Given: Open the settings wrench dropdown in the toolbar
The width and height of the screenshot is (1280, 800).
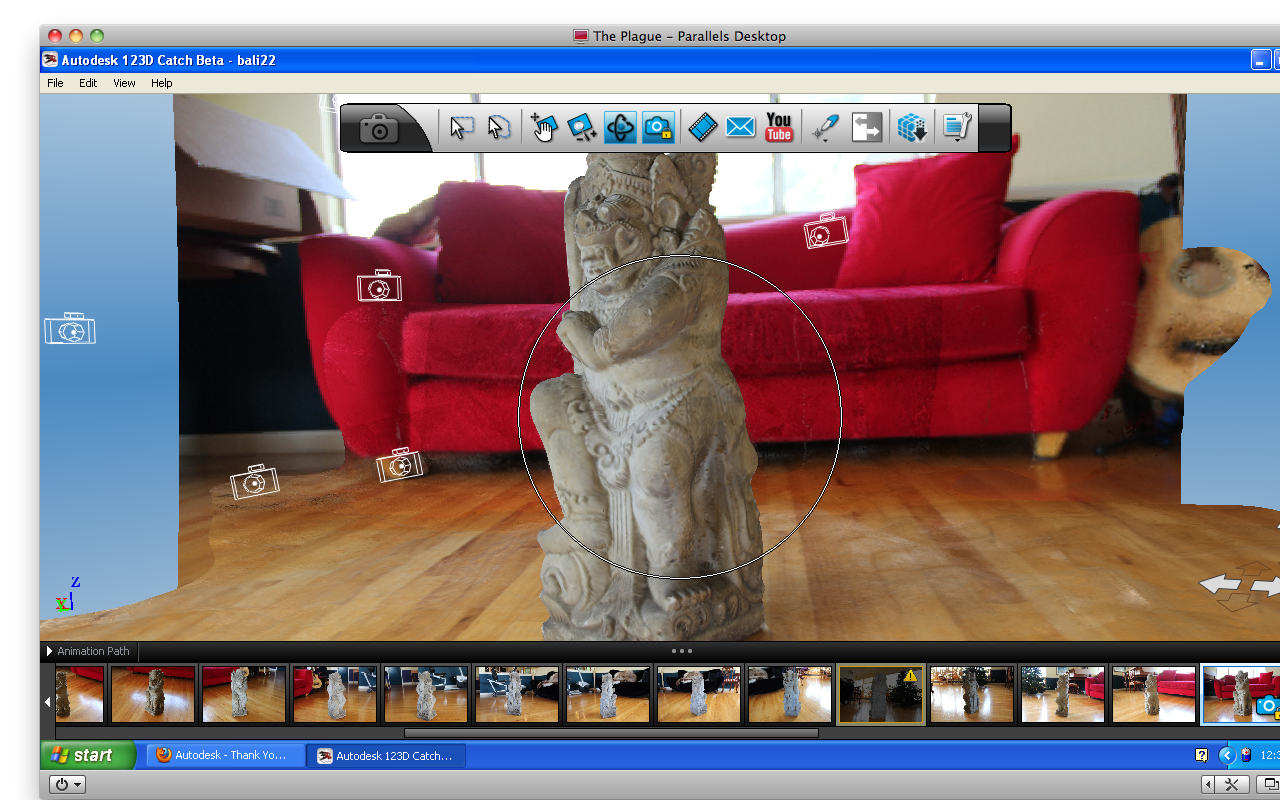Looking at the screenshot, I should (x=957, y=128).
